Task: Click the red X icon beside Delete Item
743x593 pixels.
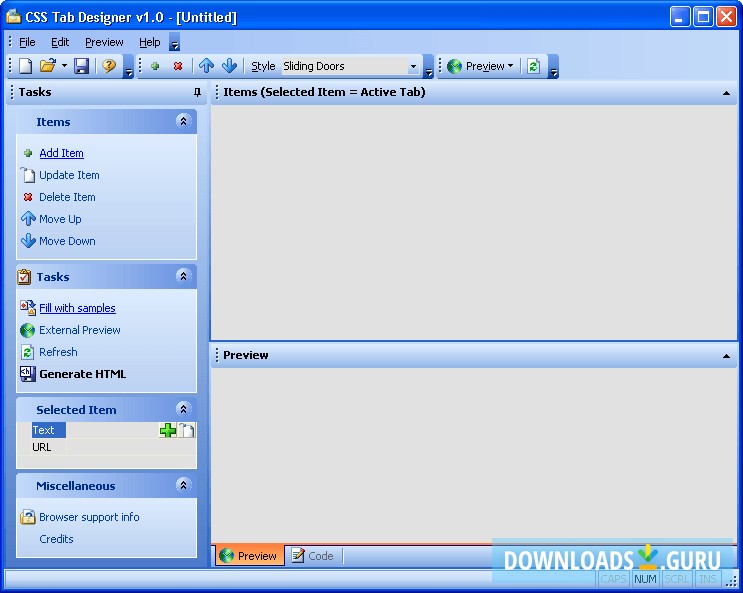Action: 28,197
